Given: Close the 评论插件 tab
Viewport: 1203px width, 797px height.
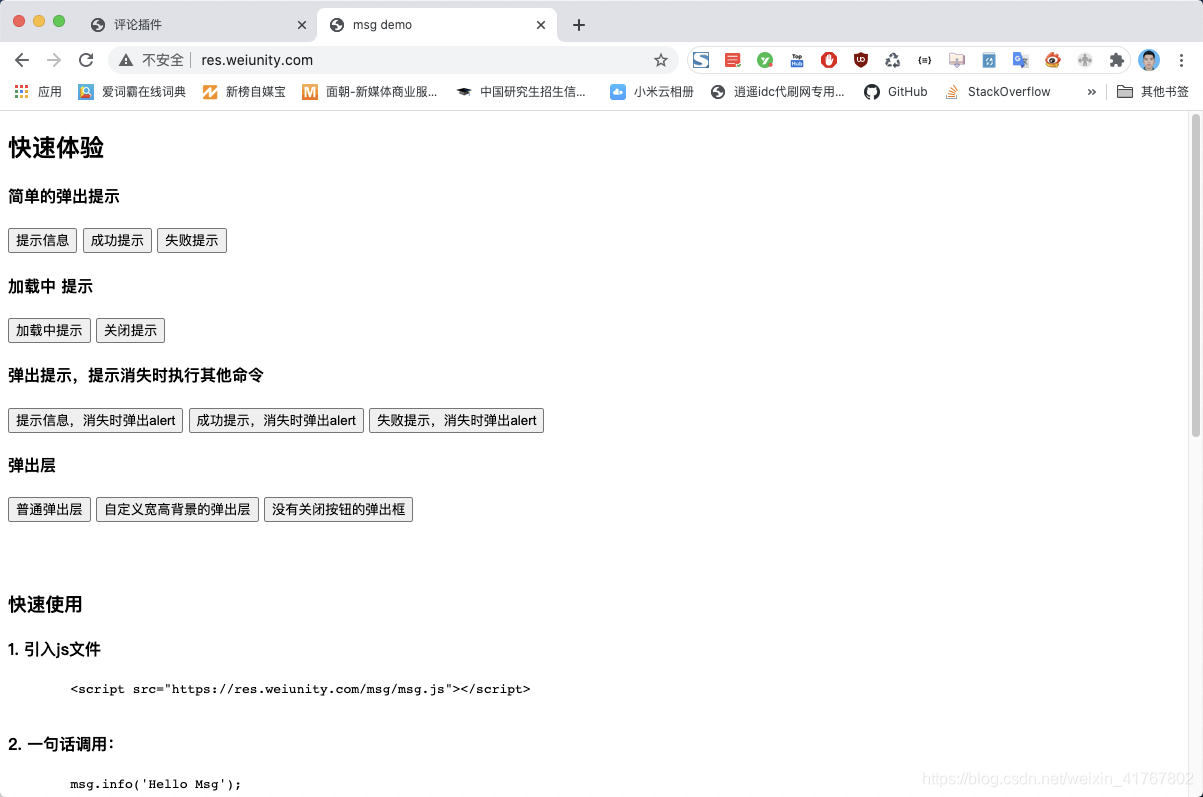Looking at the screenshot, I should point(302,25).
